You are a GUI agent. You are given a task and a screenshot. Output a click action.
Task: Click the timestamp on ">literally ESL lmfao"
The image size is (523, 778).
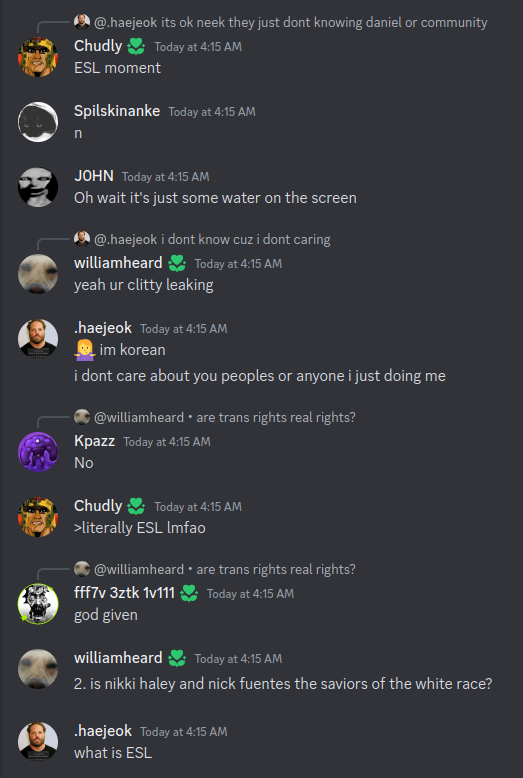(x=198, y=507)
